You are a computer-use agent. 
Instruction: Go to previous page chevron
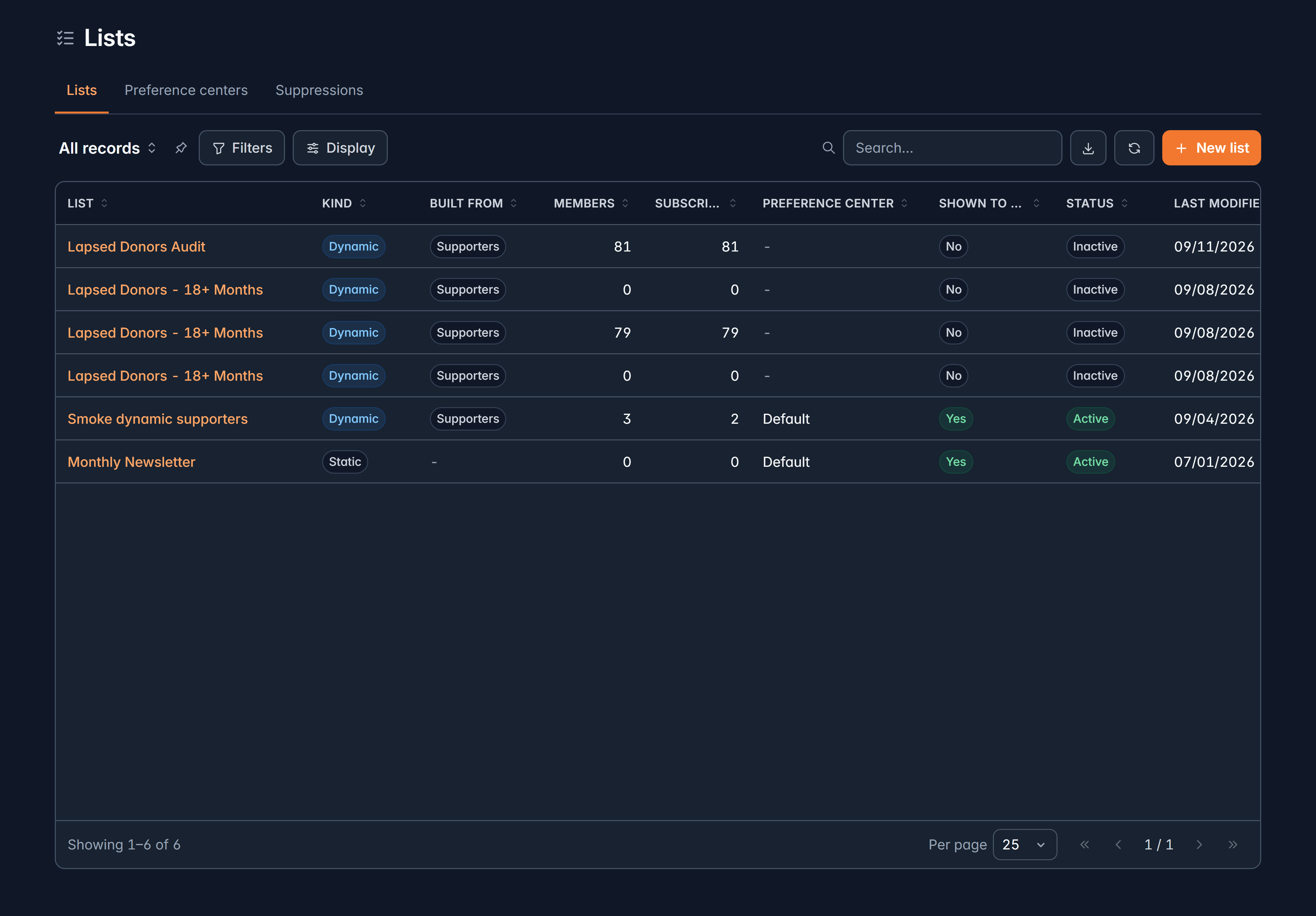pos(1118,844)
